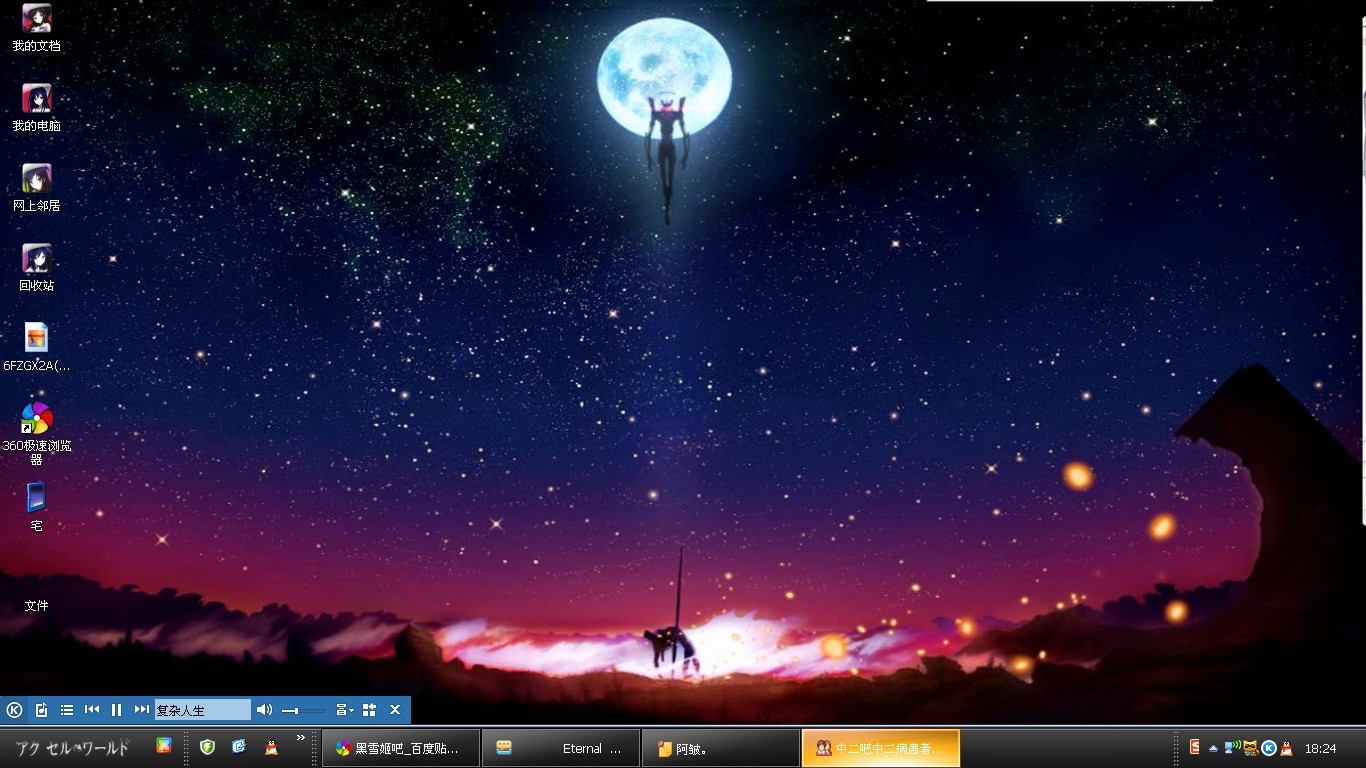
Task: Open the play mode dropdown on music bar
Action: [344, 710]
